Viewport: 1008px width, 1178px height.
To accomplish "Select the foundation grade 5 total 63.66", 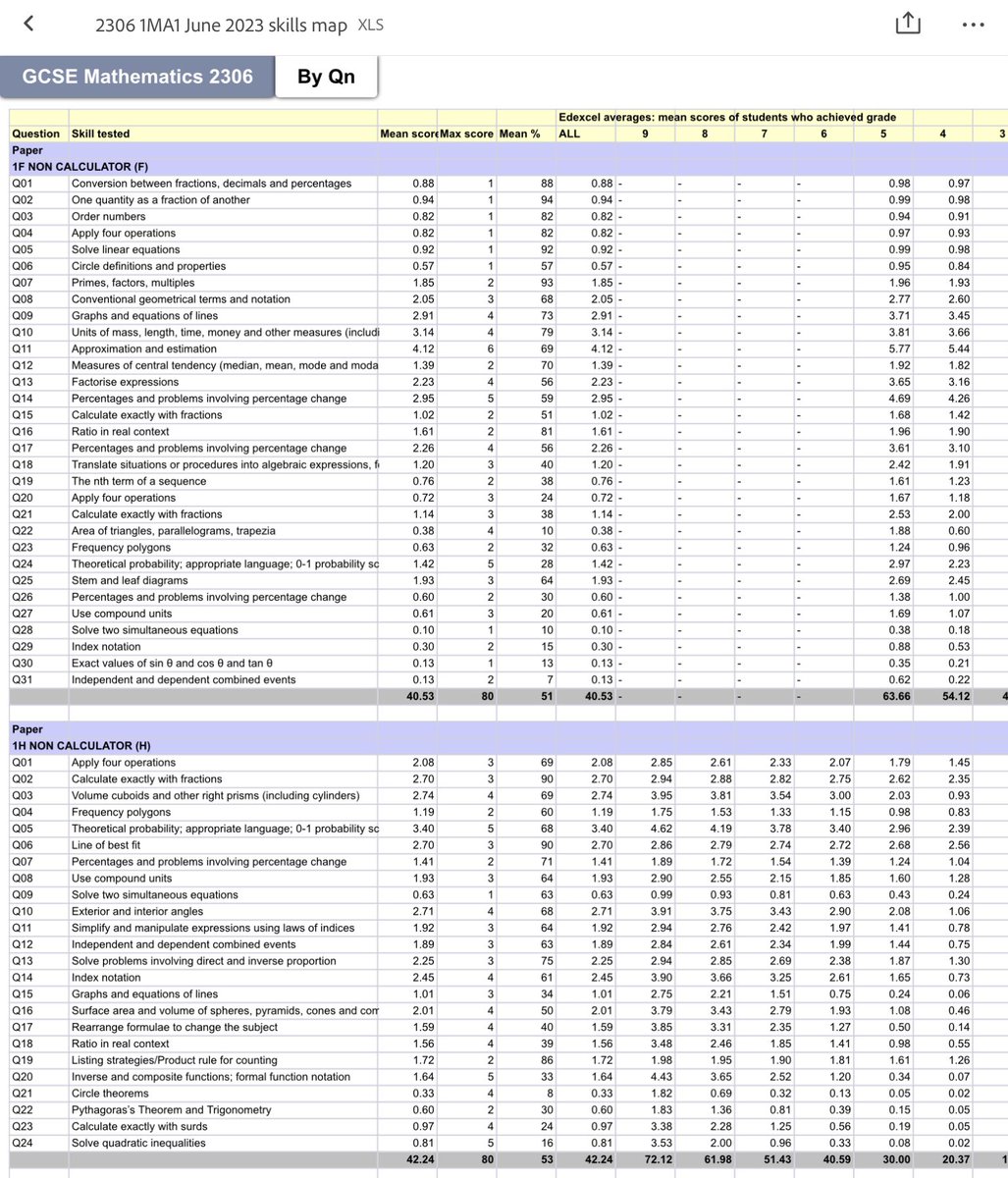I will (883, 696).
